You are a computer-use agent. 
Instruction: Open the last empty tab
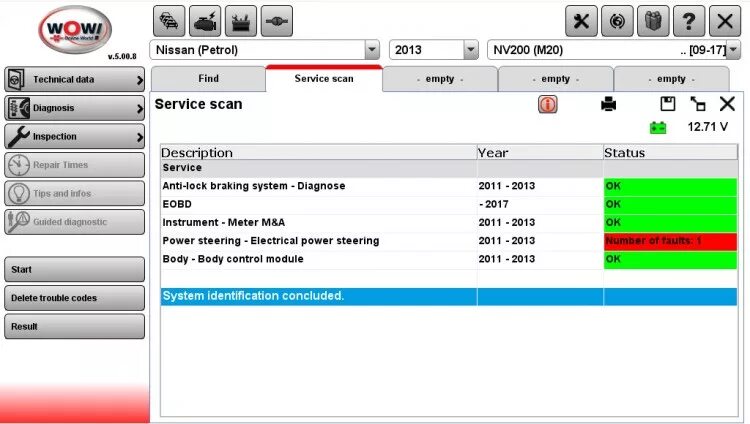point(671,79)
